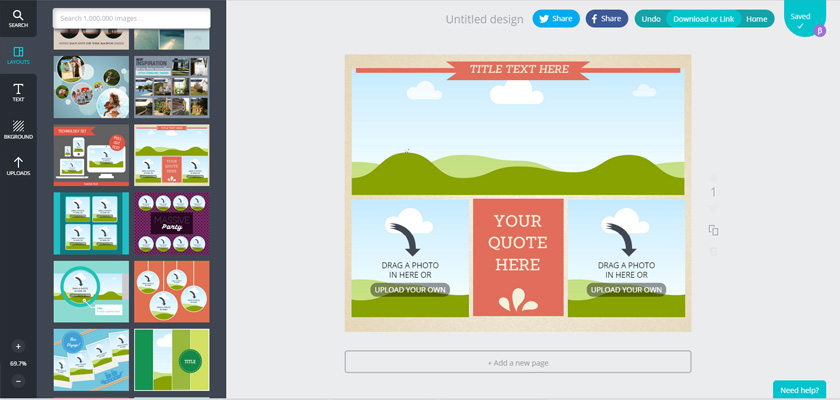
Task: Click the Need help? button
Action: [799, 390]
